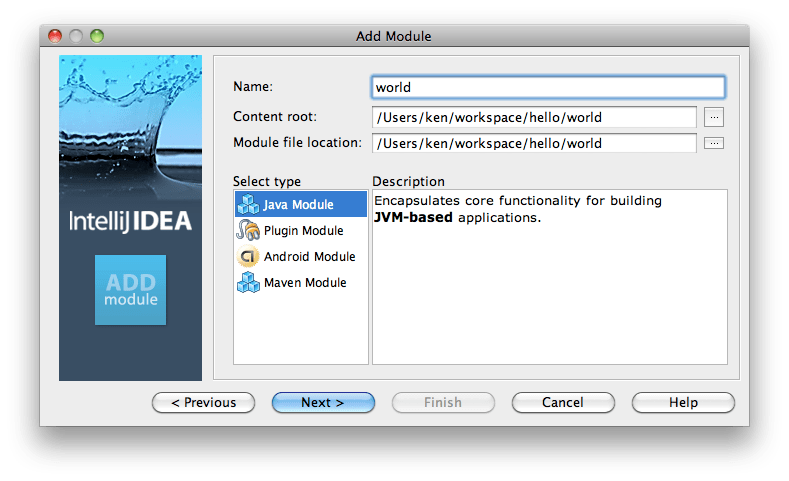
Task: Click the 'Name:' label
Action: [253, 87]
